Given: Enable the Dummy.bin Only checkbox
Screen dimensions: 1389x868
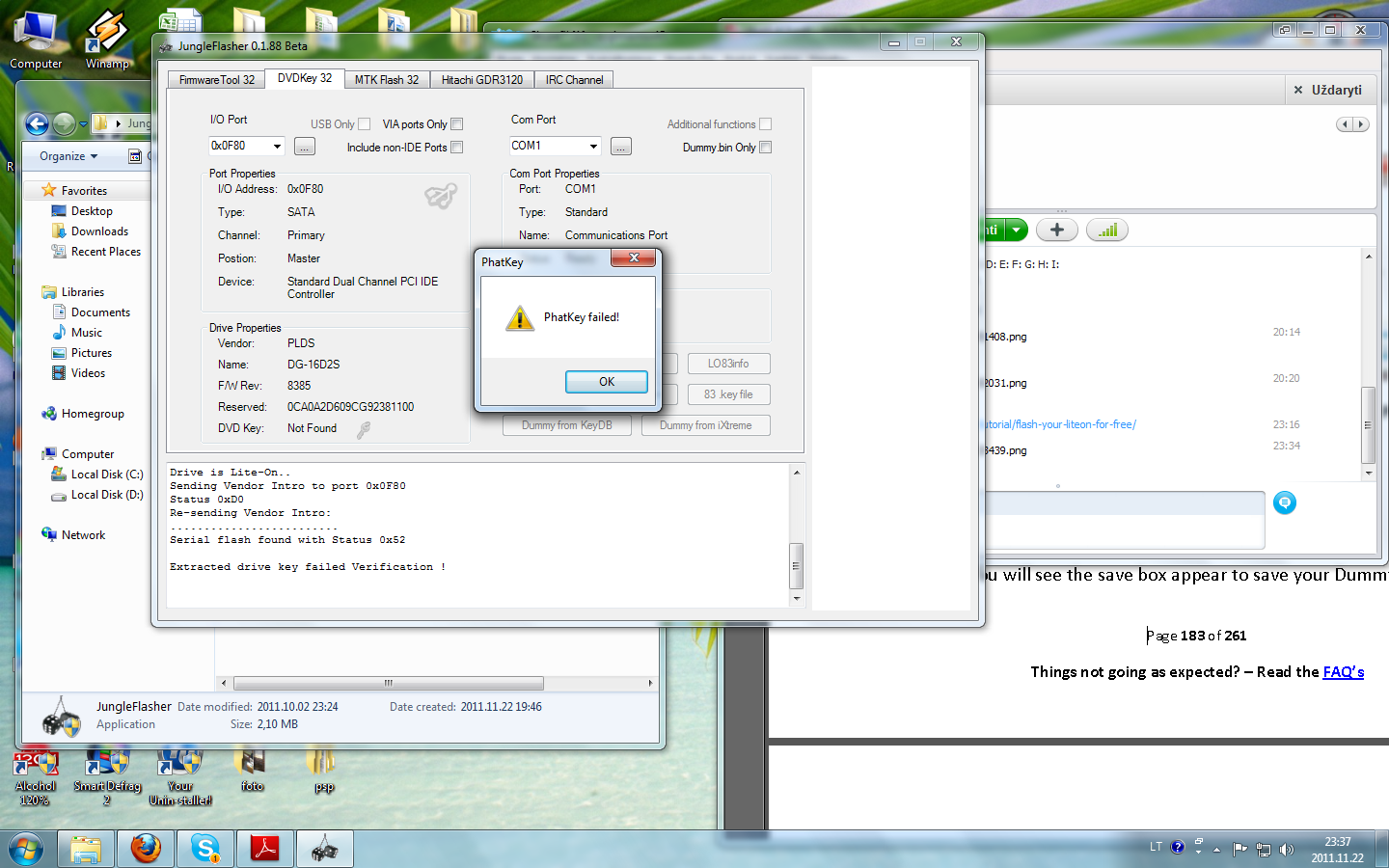Looking at the screenshot, I should 765,147.
